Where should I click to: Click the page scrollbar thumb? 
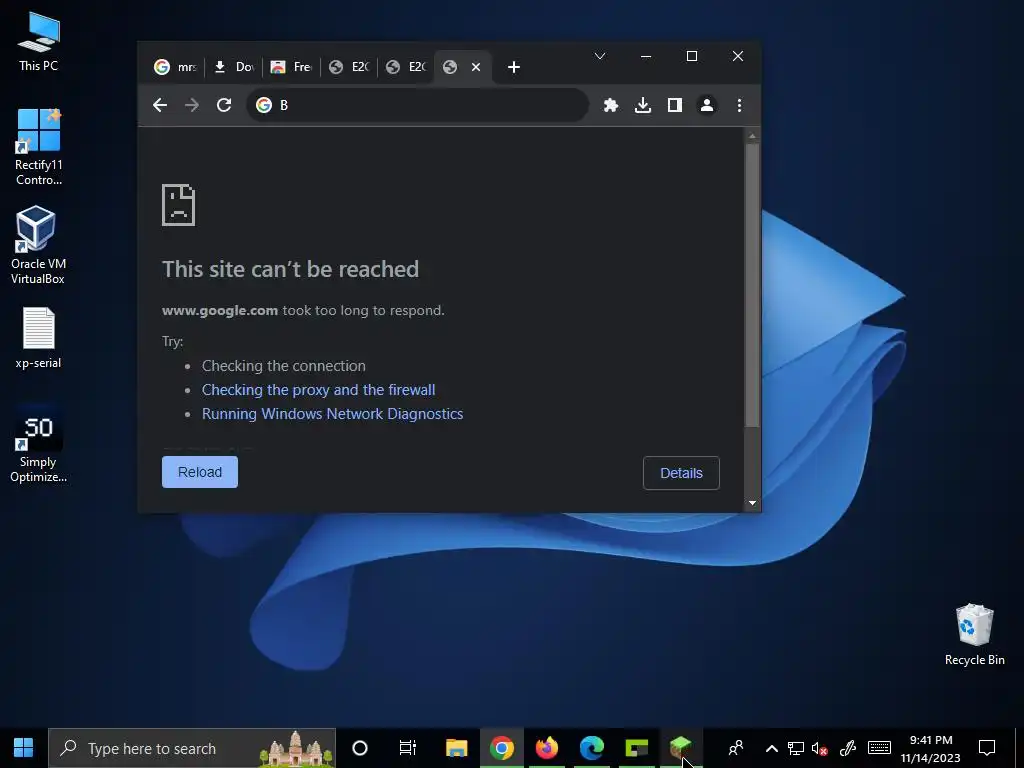point(752,285)
